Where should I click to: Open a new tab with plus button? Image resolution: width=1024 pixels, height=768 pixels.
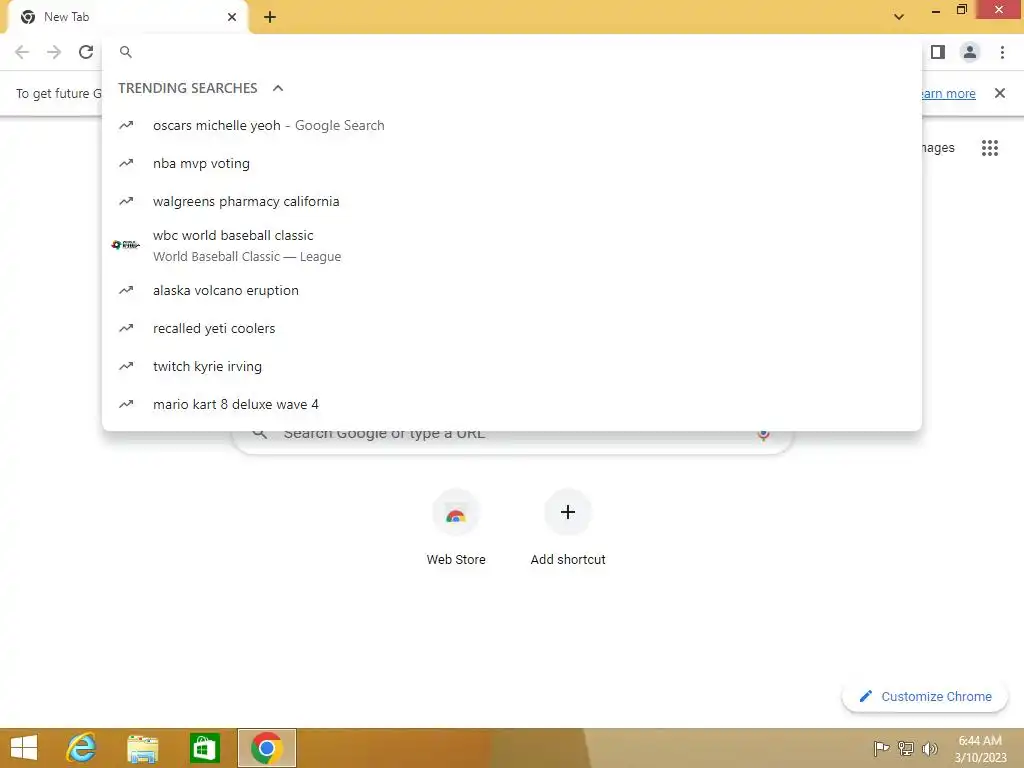pos(270,18)
